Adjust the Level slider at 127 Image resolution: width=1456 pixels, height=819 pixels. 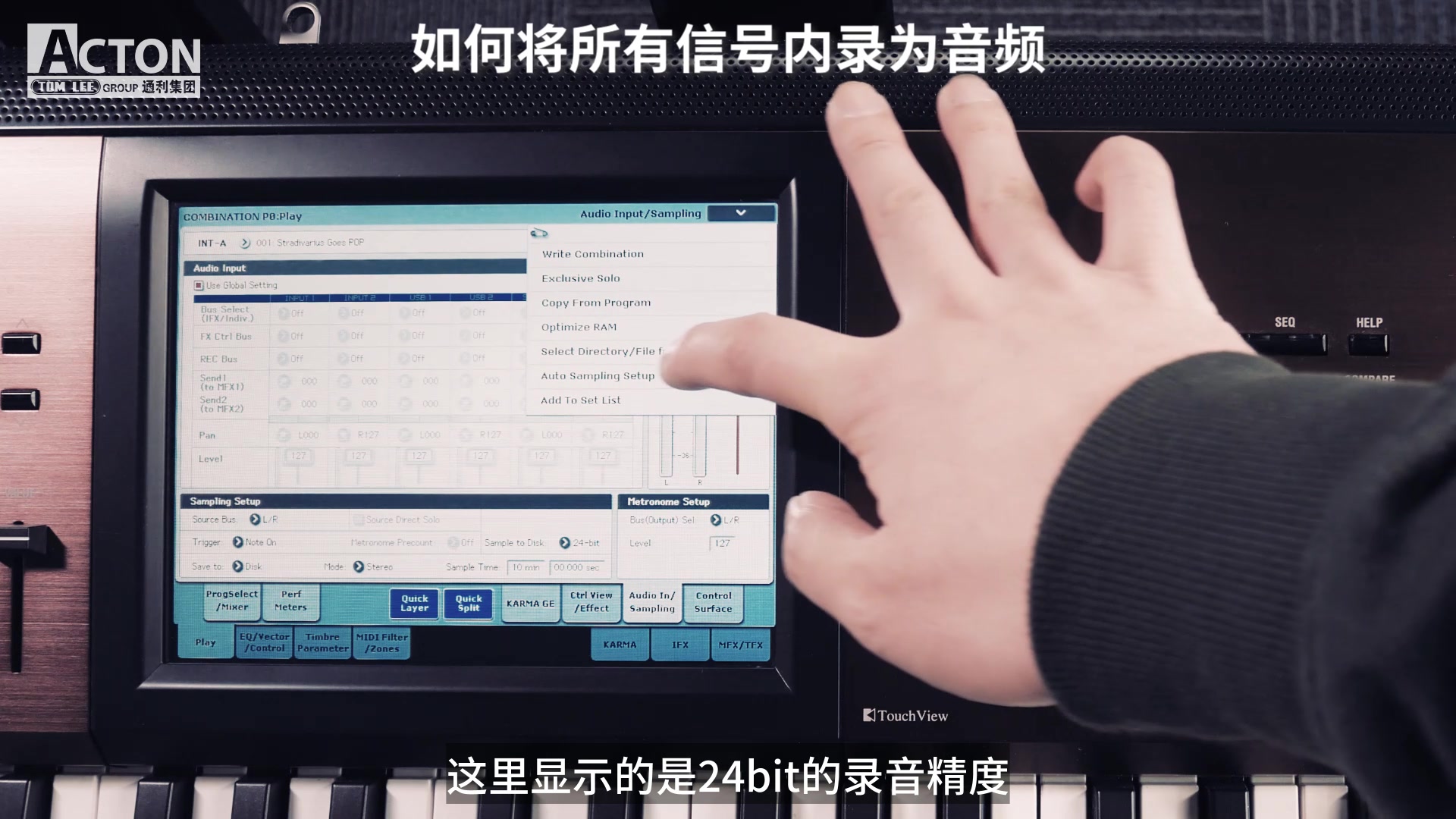pyautogui.click(x=724, y=543)
